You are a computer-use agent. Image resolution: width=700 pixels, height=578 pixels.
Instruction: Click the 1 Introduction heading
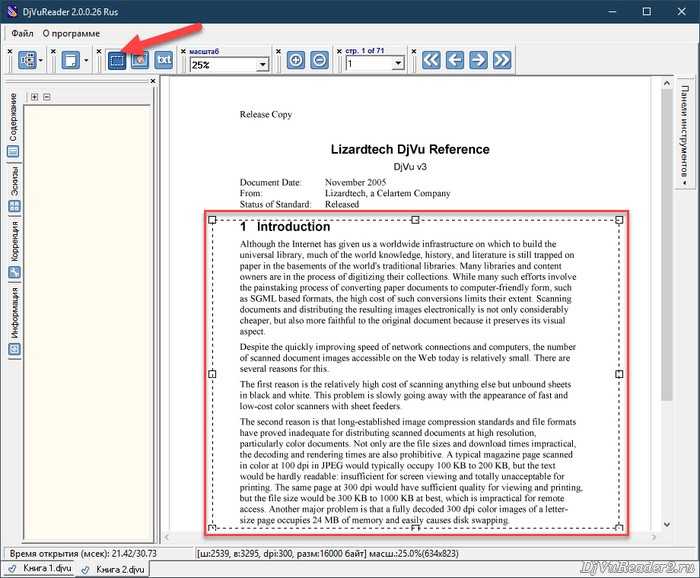pyautogui.click(x=285, y=227)
